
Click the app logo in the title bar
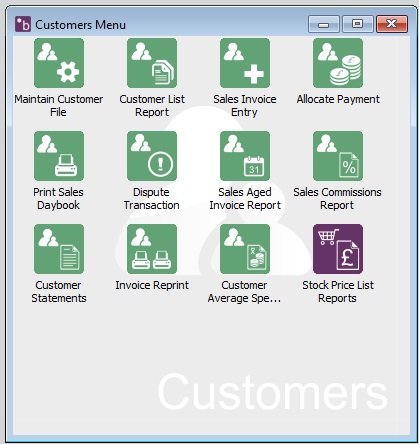pyautogui.click(x=23, y=24)
